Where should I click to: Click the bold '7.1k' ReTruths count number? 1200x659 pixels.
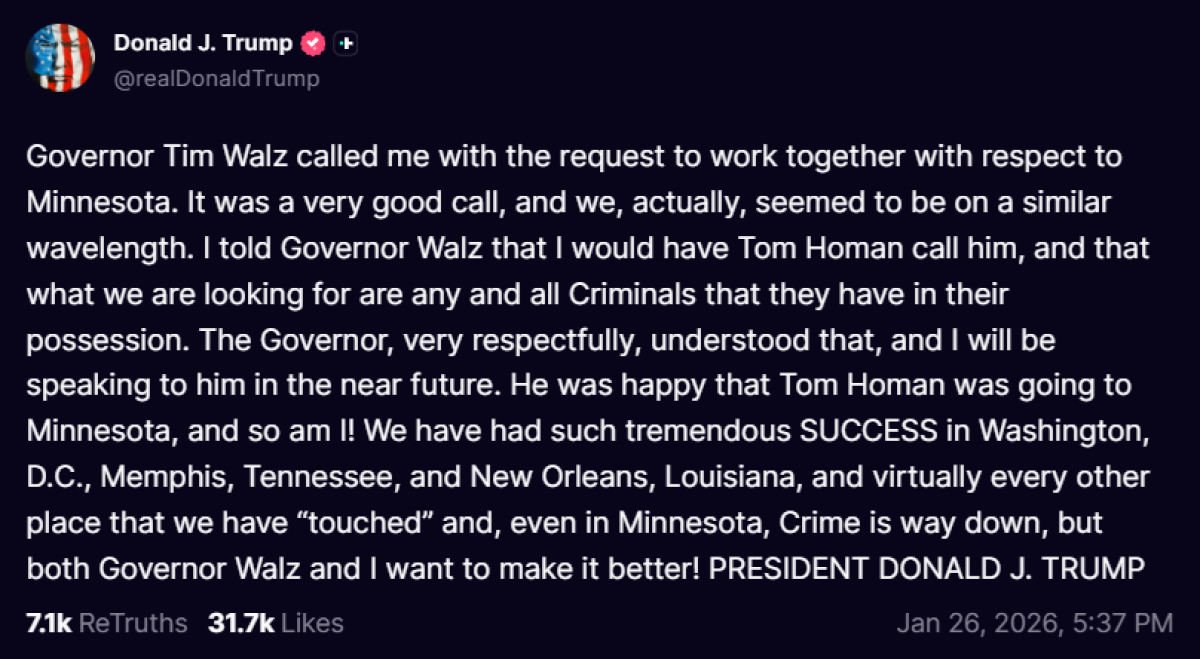(48, 622)
